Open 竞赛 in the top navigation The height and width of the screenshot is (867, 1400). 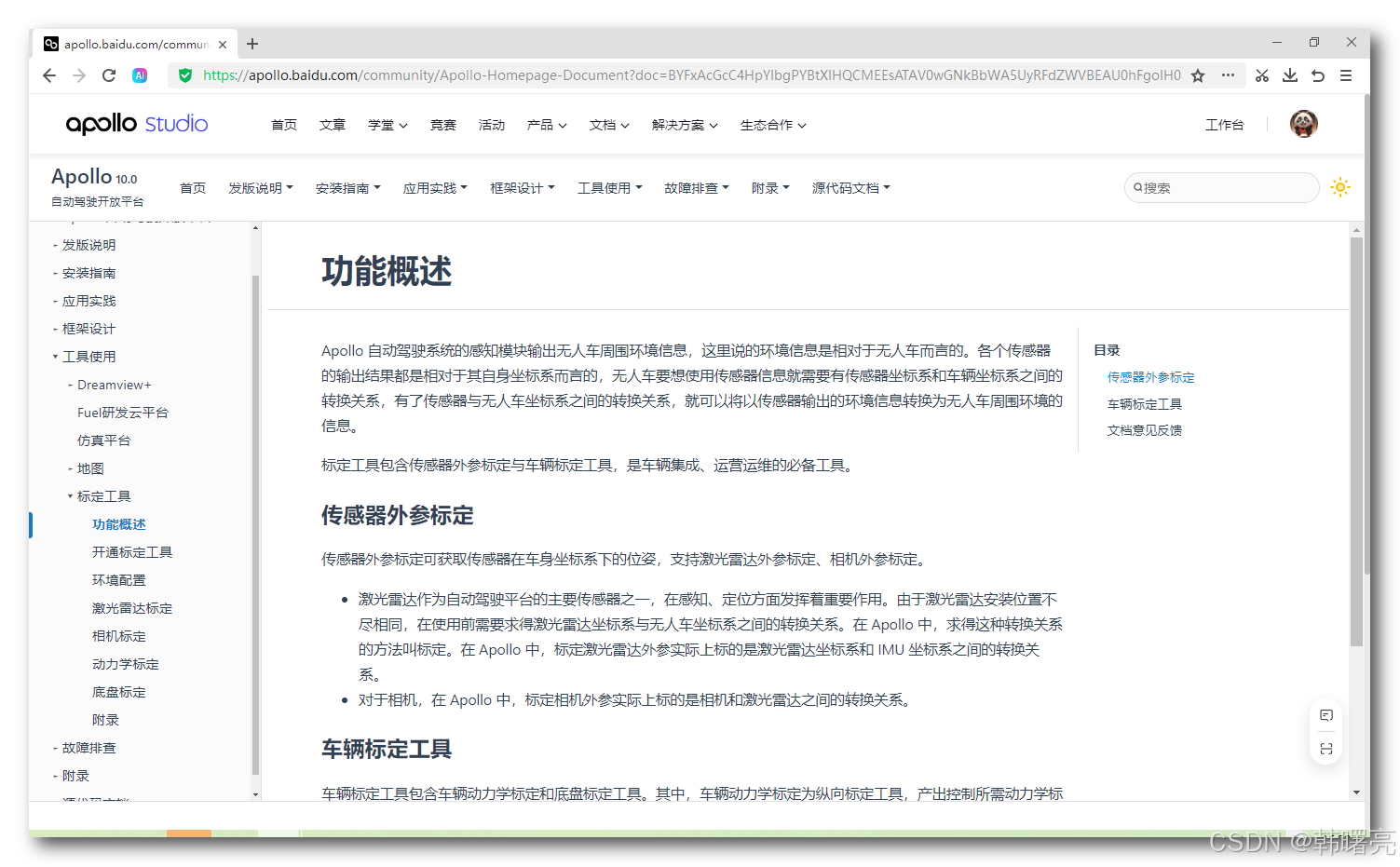tap(443, 125)
